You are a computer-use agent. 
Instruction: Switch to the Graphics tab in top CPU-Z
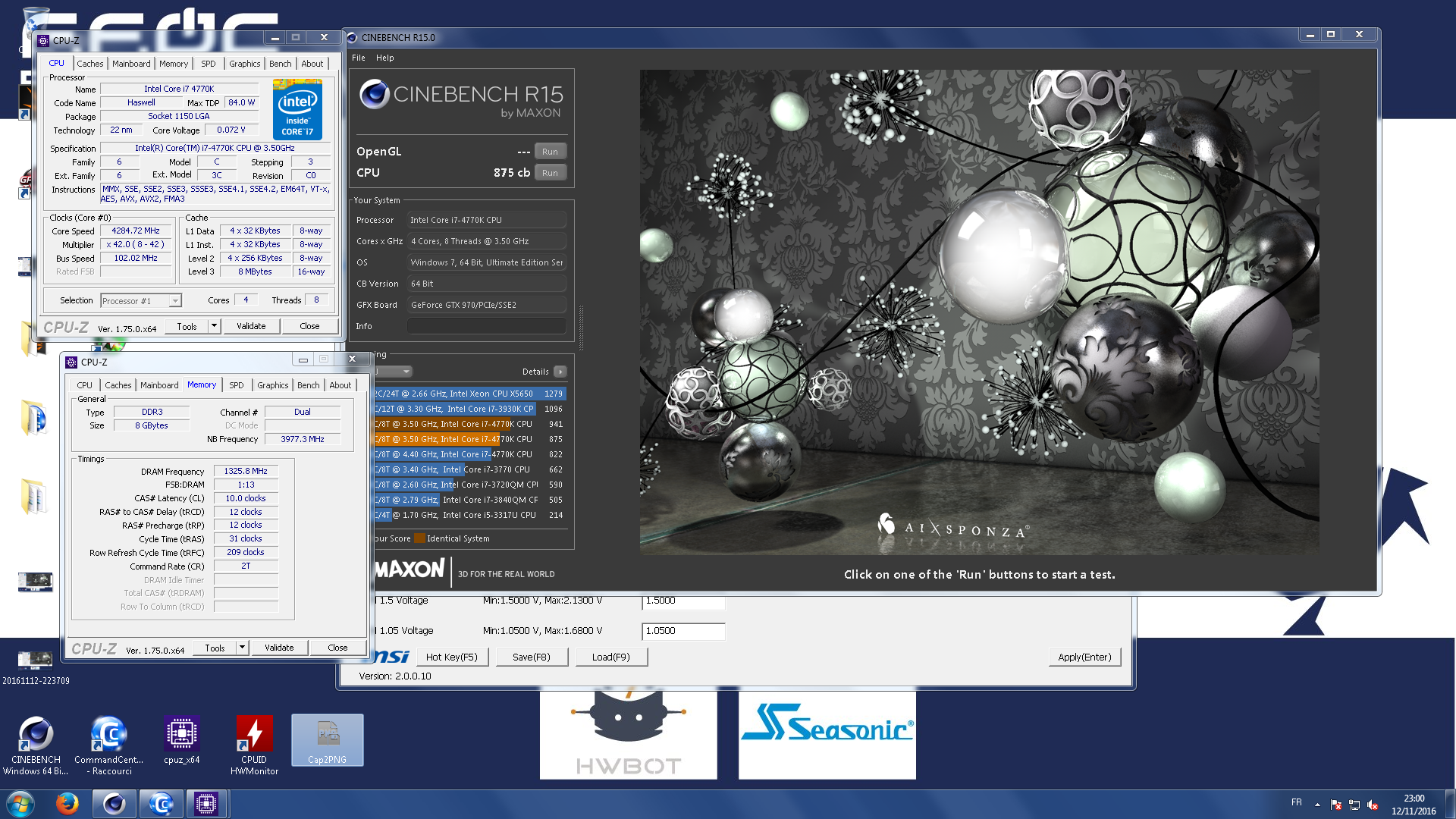(245, 64)
